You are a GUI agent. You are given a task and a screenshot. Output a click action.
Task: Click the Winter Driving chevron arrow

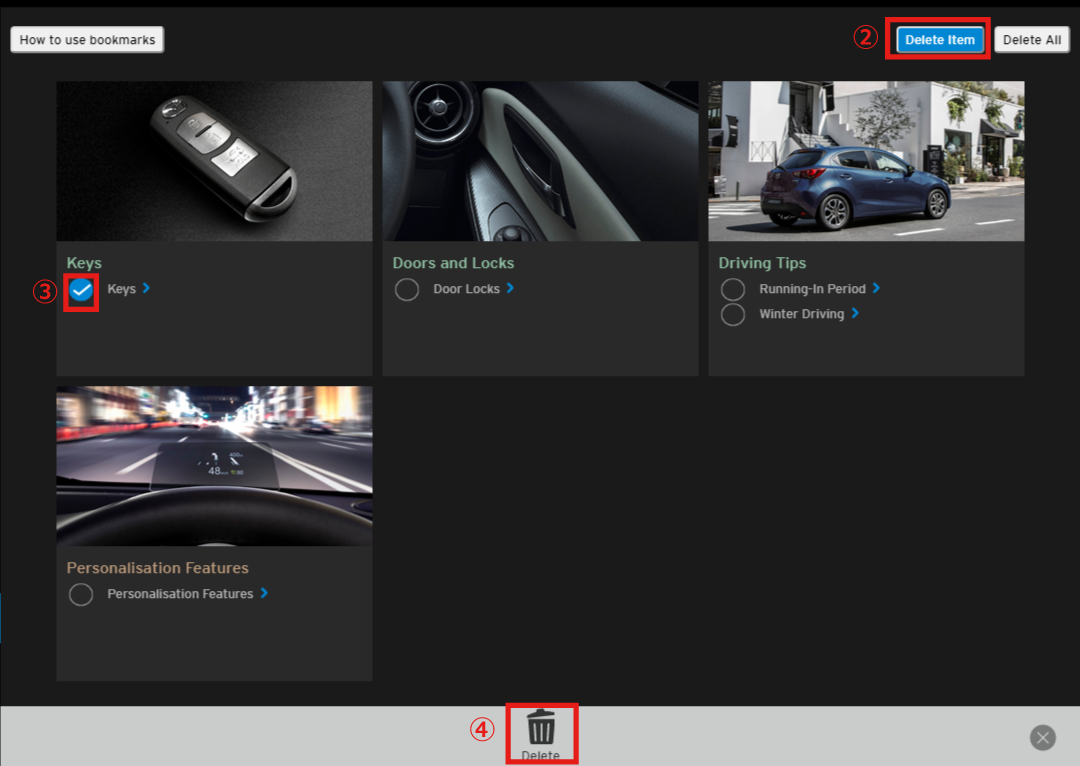[855, 313]
